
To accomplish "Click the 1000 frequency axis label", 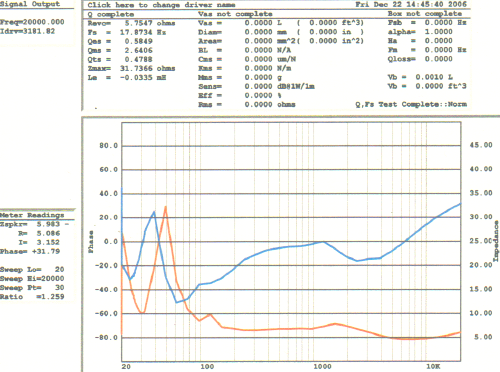I will (322, 366).
